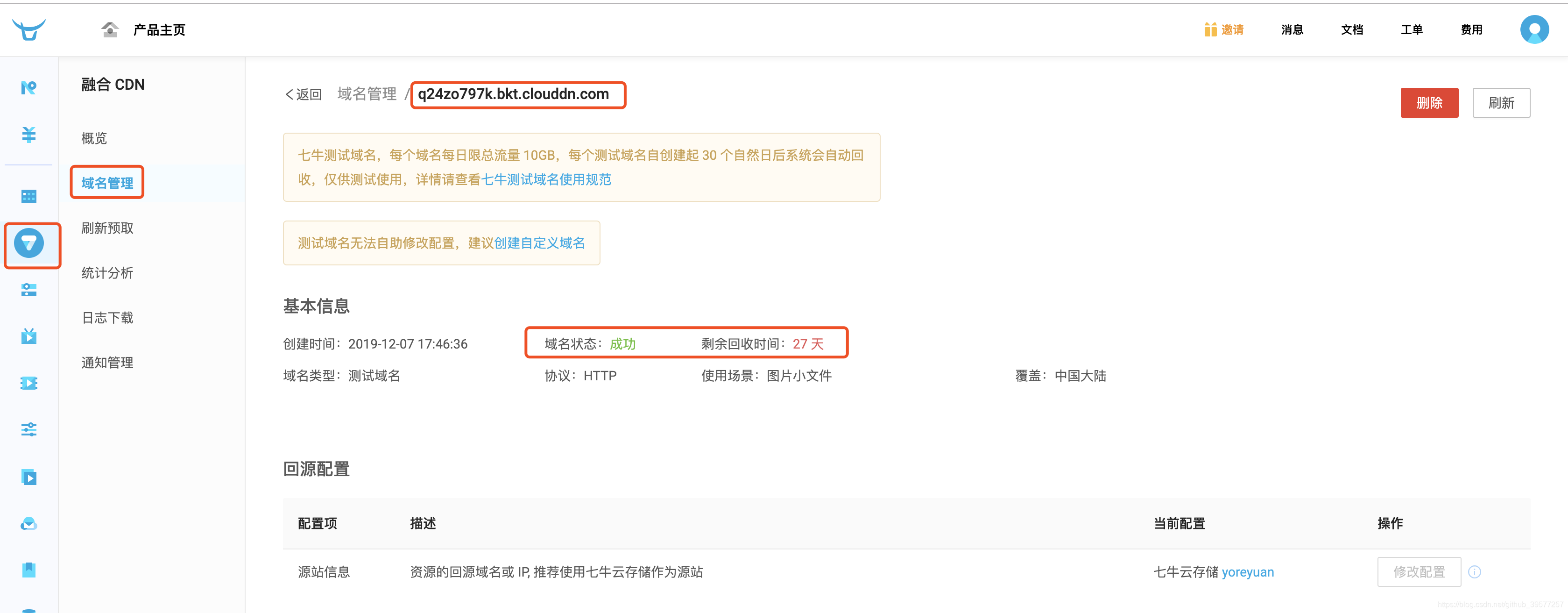Click the 中国大陆 coverage value
The height and width of the screenshot is (613, 1568).
coord(1081,375)
